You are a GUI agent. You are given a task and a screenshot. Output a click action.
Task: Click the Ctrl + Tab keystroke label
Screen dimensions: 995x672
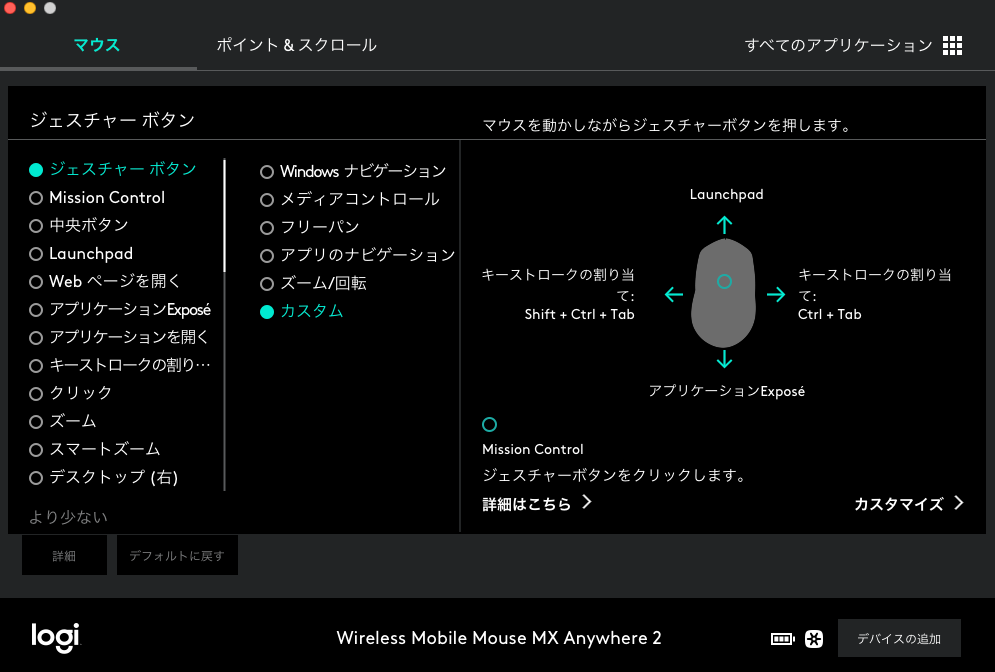click(x=829, y=314)
